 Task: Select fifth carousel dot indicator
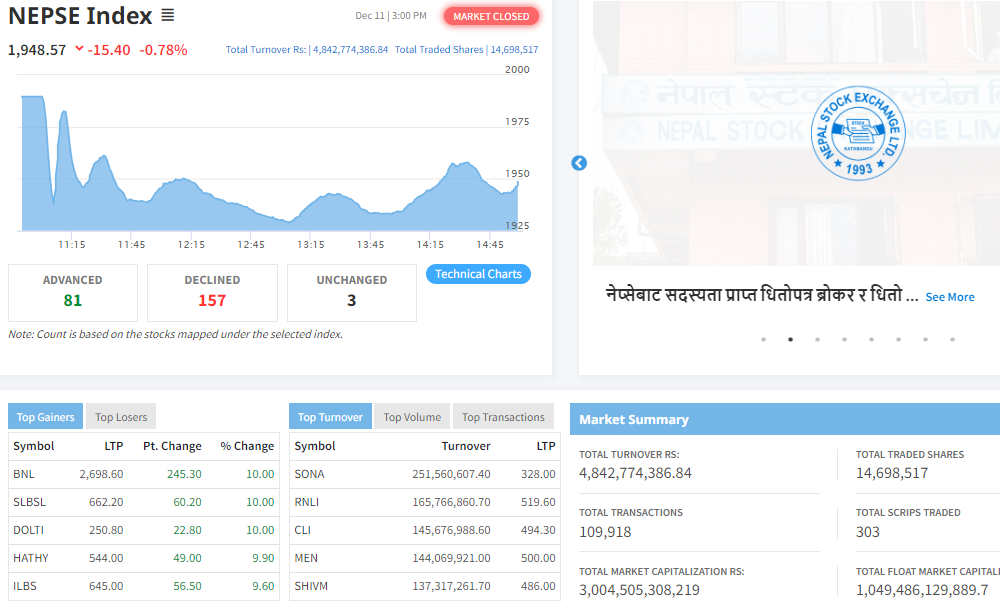871,339
